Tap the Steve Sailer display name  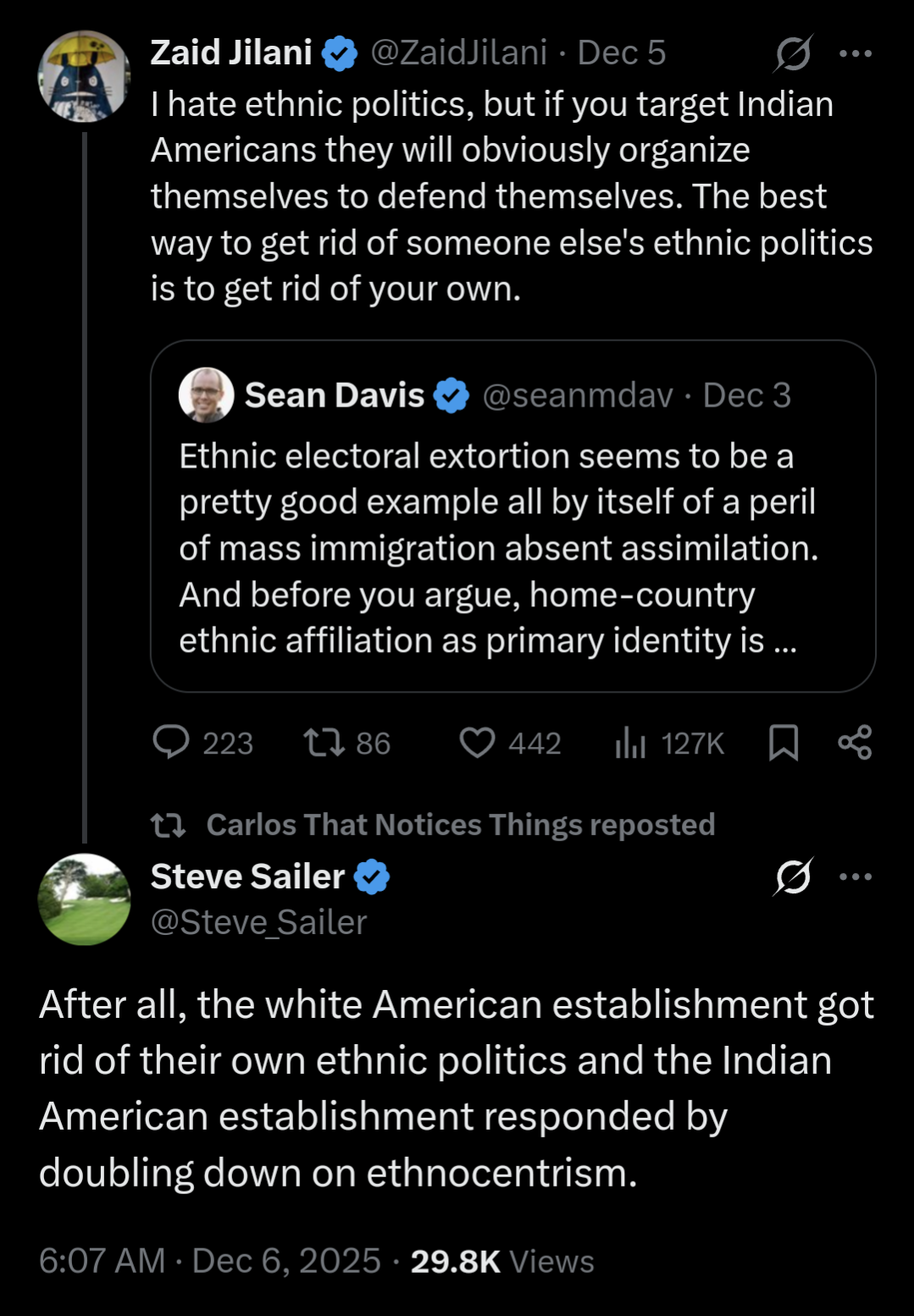[x=247, y=876]
